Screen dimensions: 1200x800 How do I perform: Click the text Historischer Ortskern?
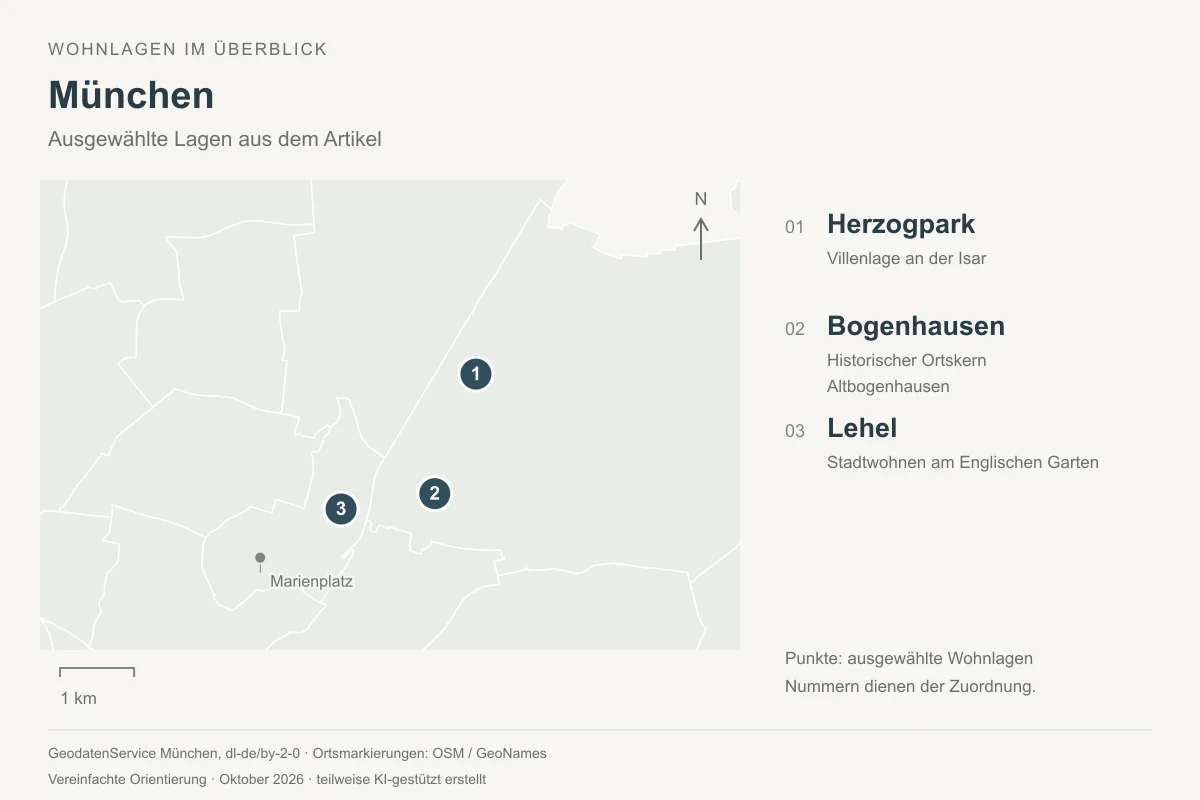tap(907, 360)
